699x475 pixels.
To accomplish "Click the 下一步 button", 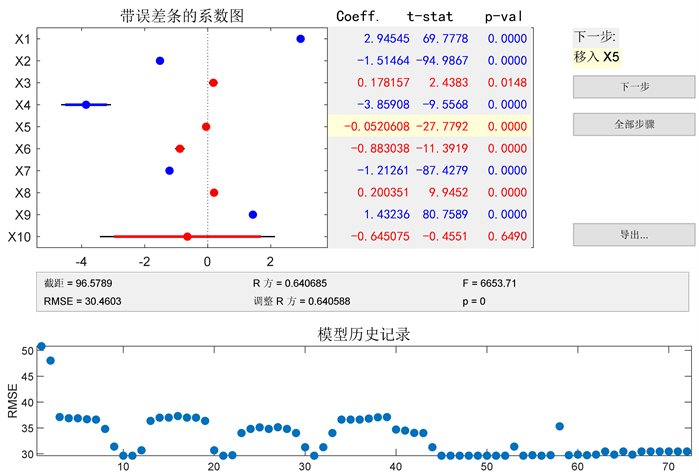I will pos(633,87).
